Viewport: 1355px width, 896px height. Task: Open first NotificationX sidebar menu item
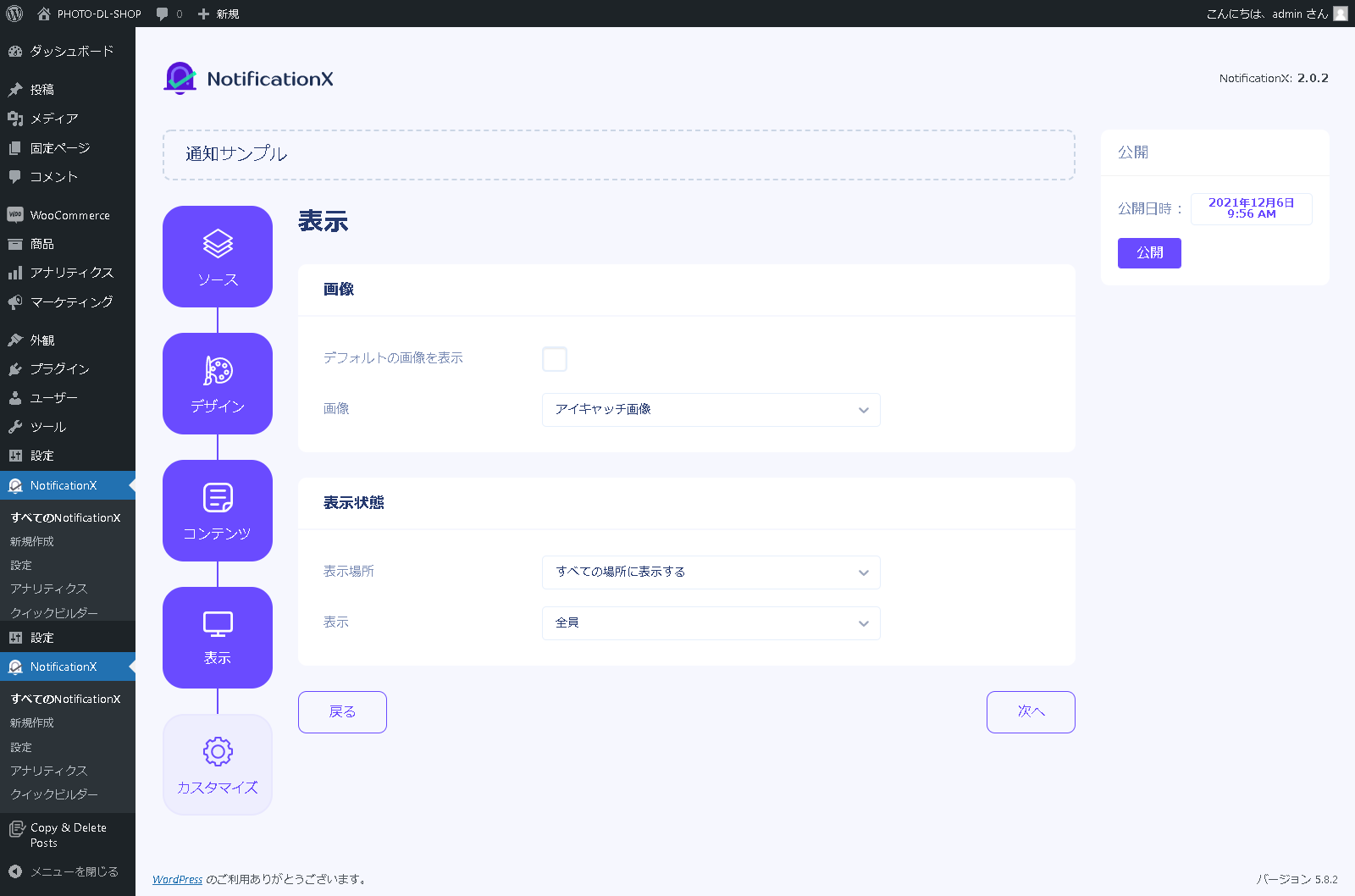[68, 485]
